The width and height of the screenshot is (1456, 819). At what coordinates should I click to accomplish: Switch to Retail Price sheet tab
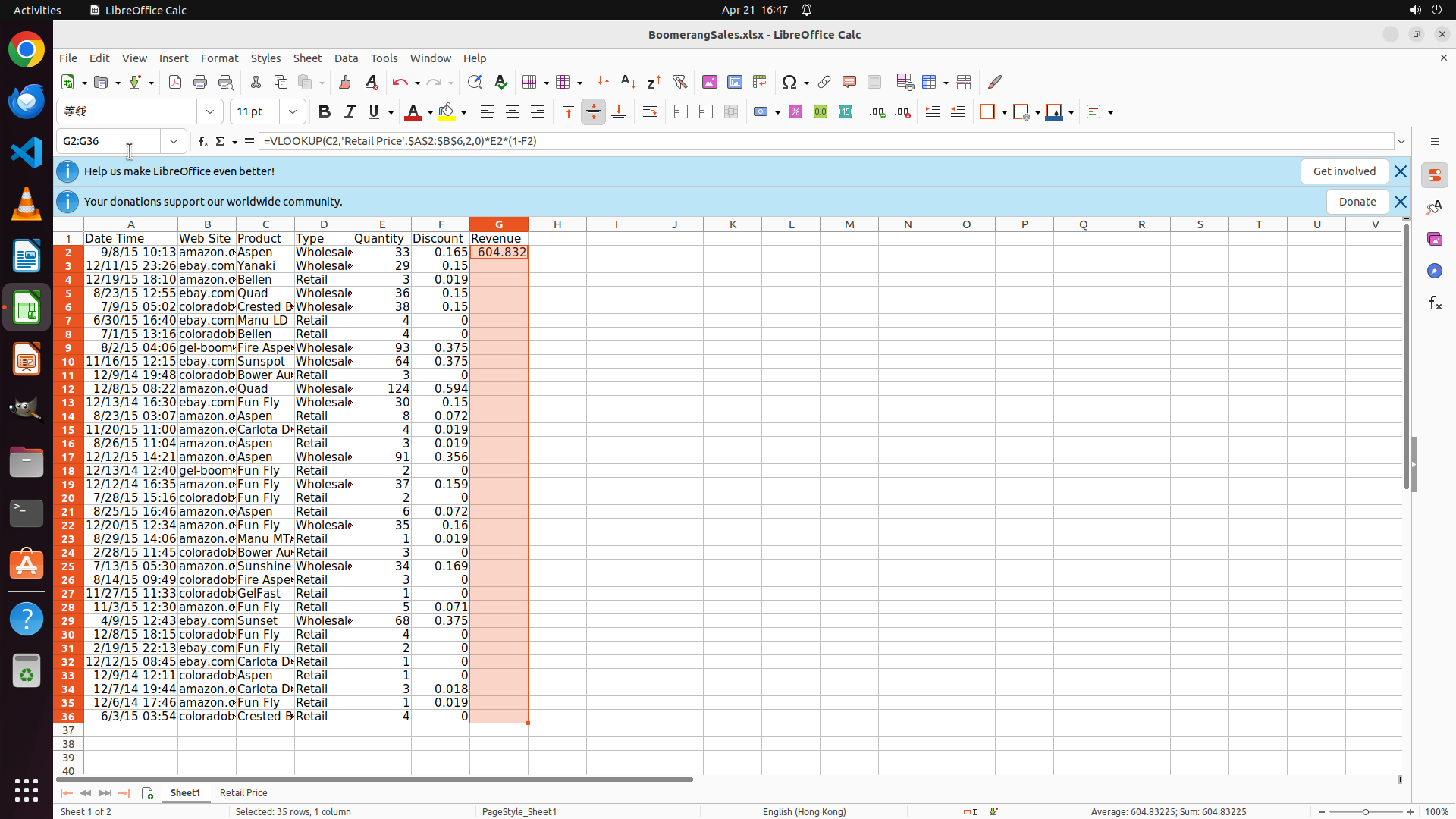point(243,792)
